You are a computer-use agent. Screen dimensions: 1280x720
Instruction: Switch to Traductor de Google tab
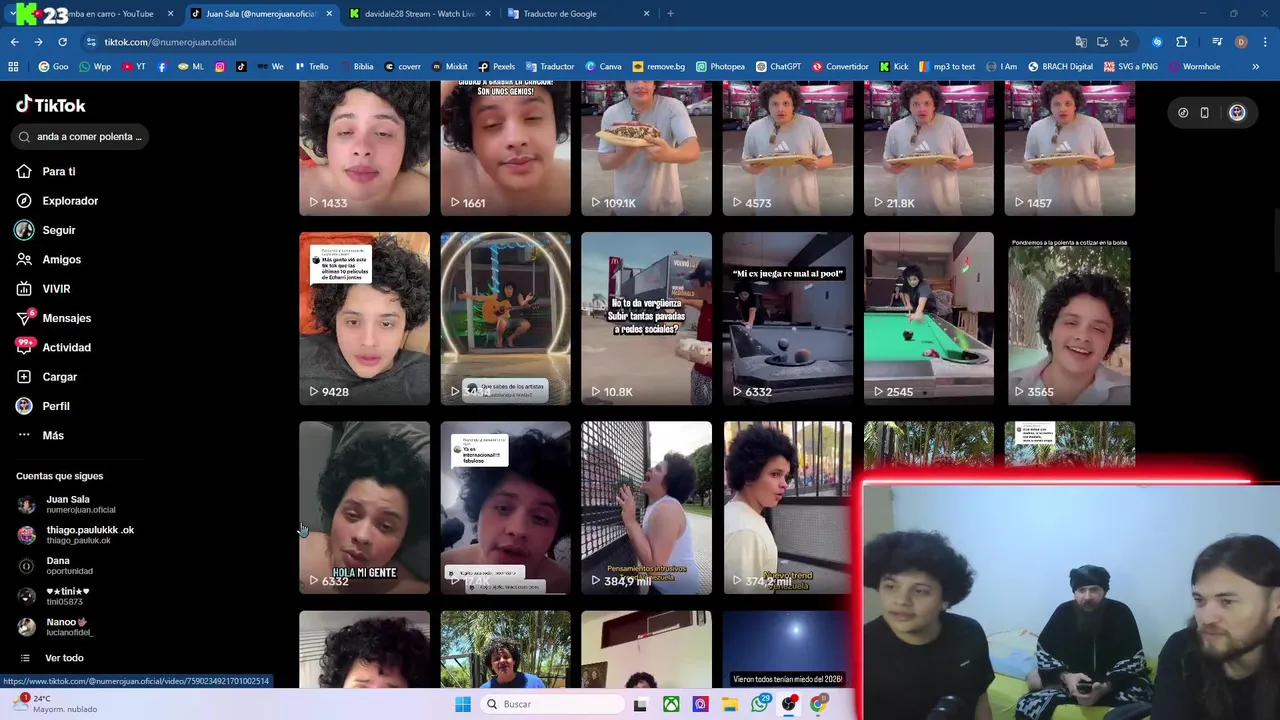(x=578, y=14)
